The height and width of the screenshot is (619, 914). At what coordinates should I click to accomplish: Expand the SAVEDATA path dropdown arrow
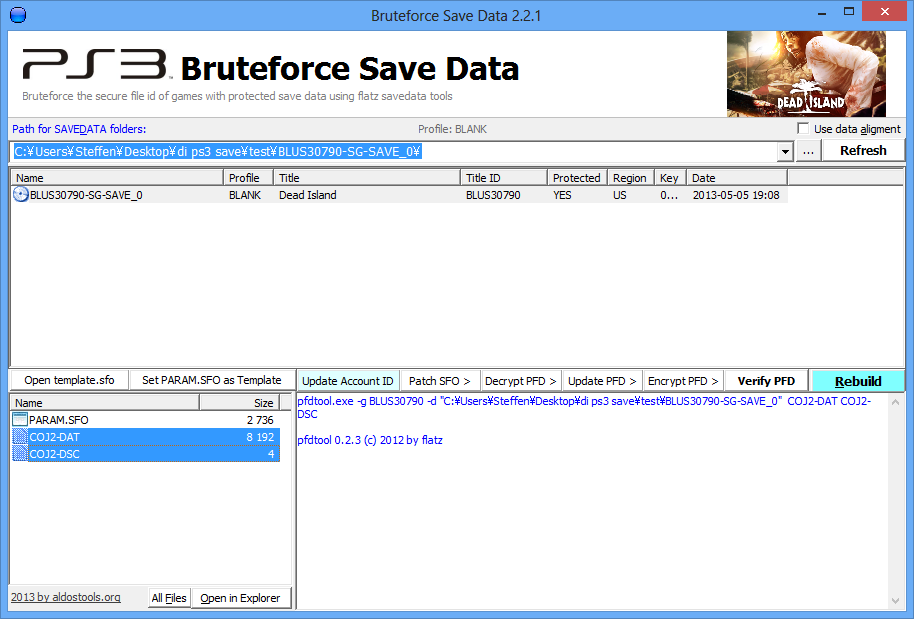click(x=785, y=151)
